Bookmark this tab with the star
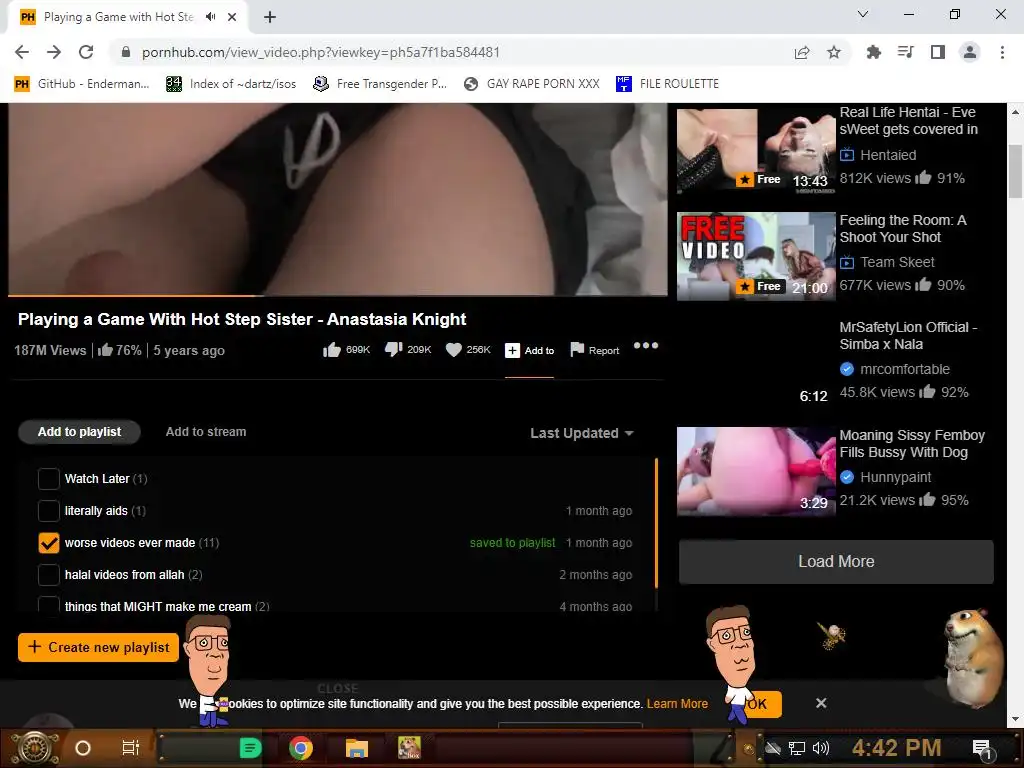The height and width of the screenshot is (768, 1024). [x=834, y=52]
